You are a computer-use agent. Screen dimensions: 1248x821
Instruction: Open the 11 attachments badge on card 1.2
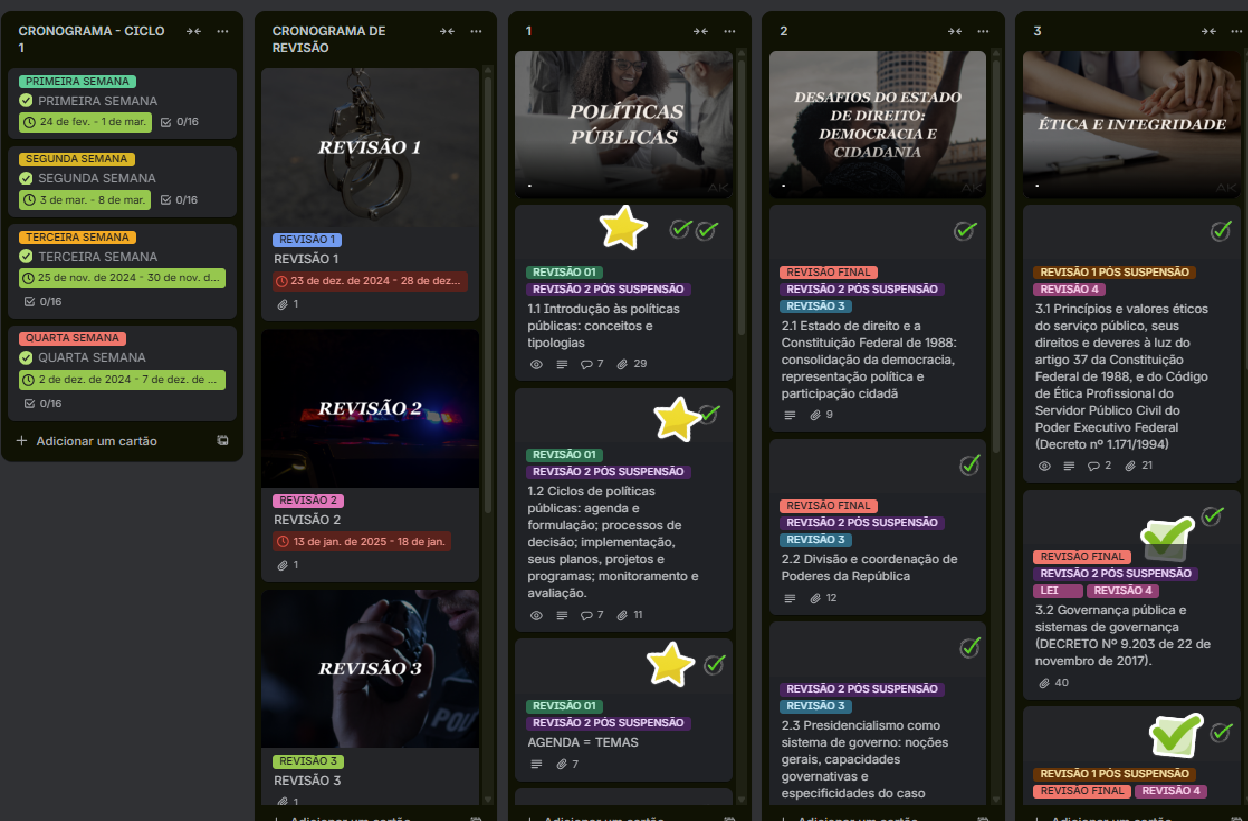(630, 615)
